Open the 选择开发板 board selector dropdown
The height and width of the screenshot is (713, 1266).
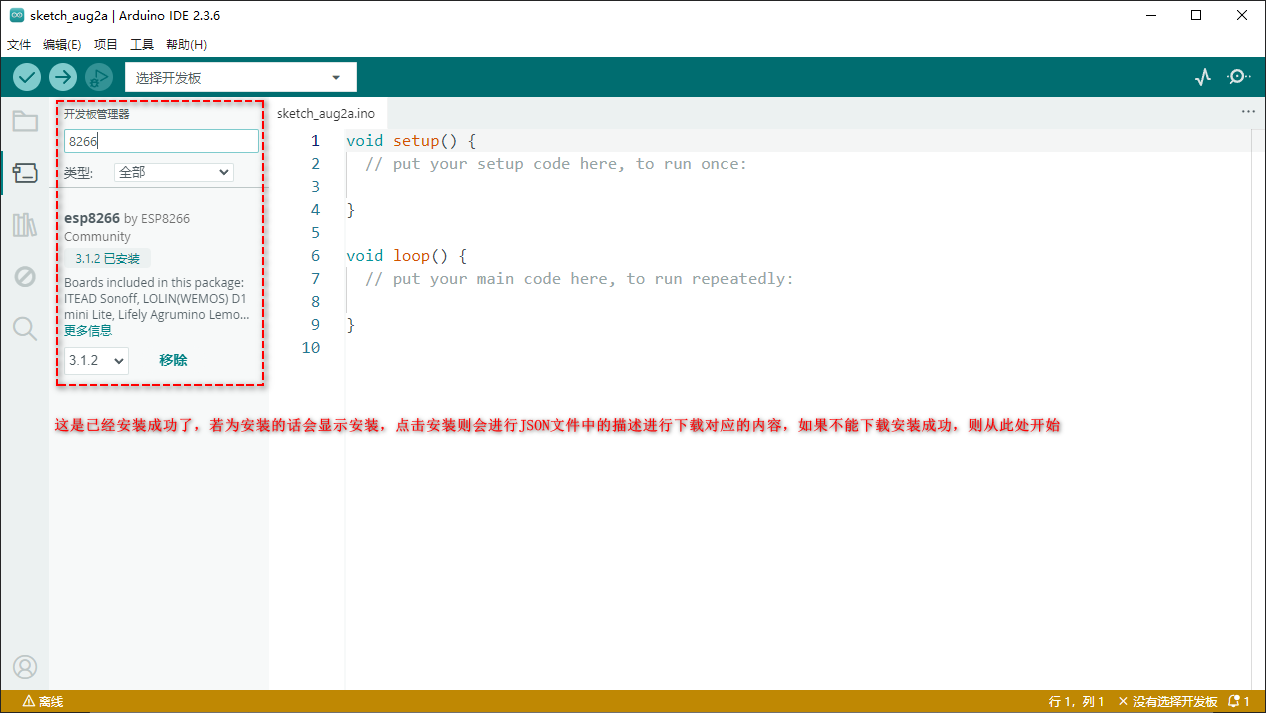241,77
